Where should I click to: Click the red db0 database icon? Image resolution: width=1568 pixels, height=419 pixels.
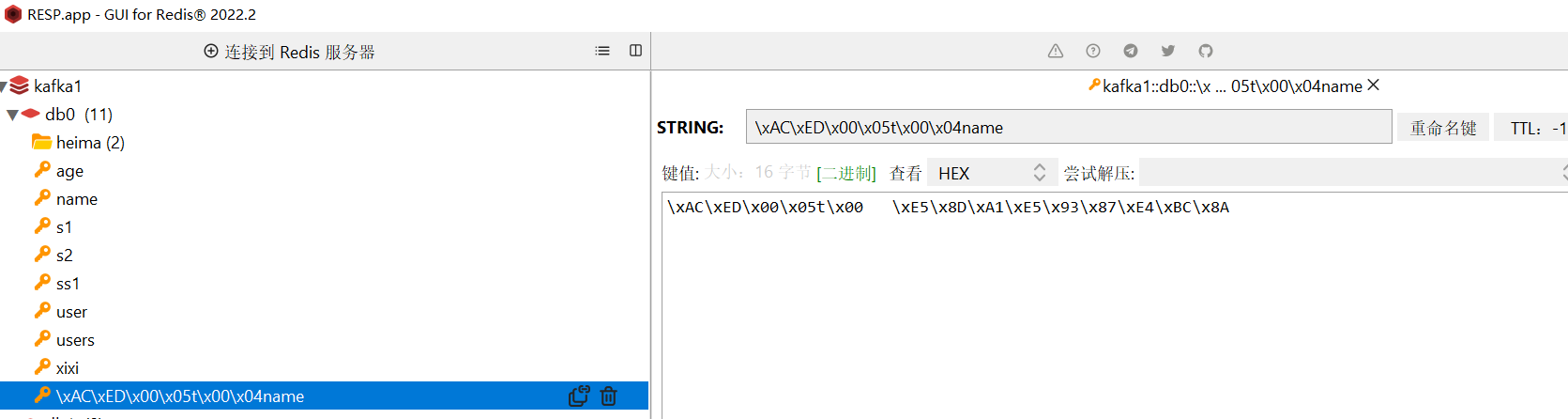pyautogui.click(x=31, y=114)
